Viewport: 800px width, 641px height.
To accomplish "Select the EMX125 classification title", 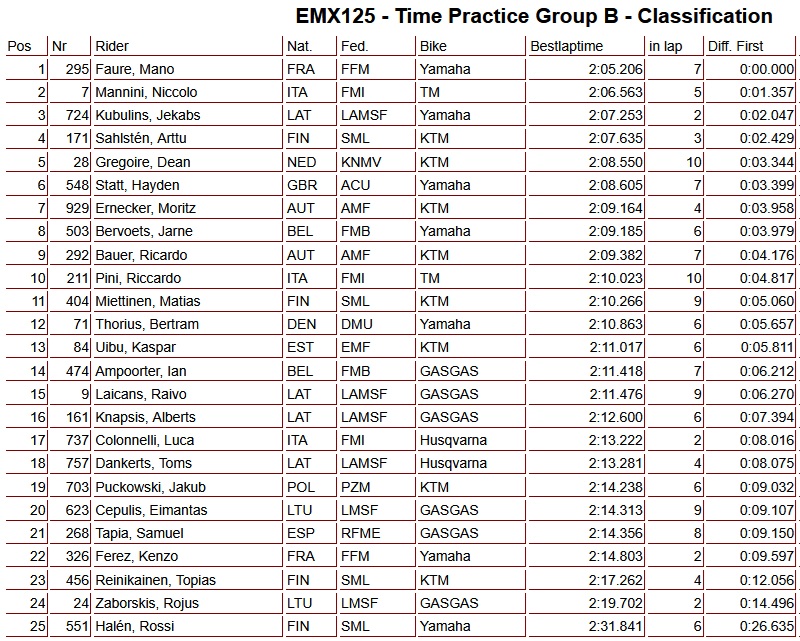I will click(x=534, y=16).
